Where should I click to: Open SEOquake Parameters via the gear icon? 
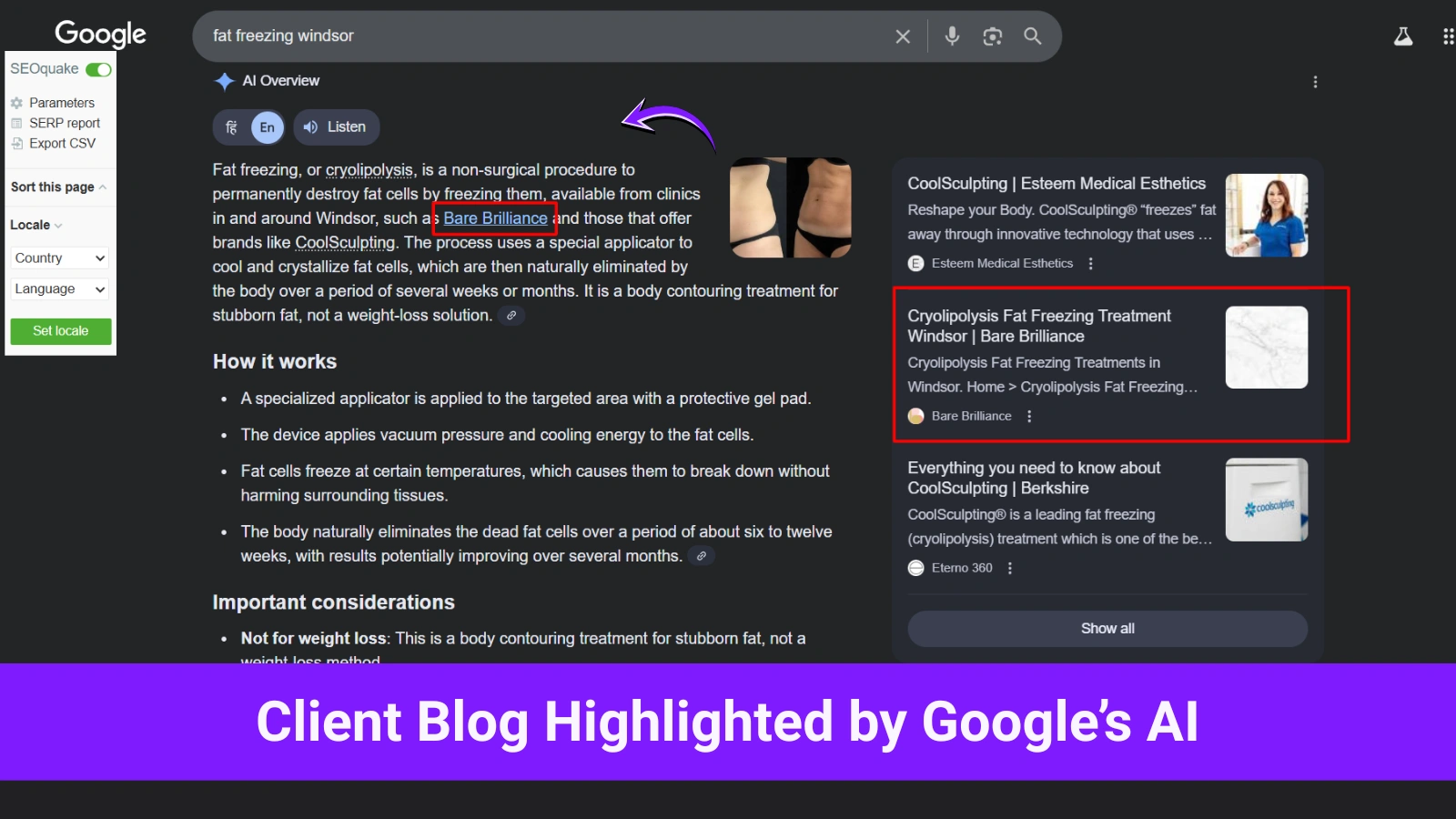tap(17, 103)
